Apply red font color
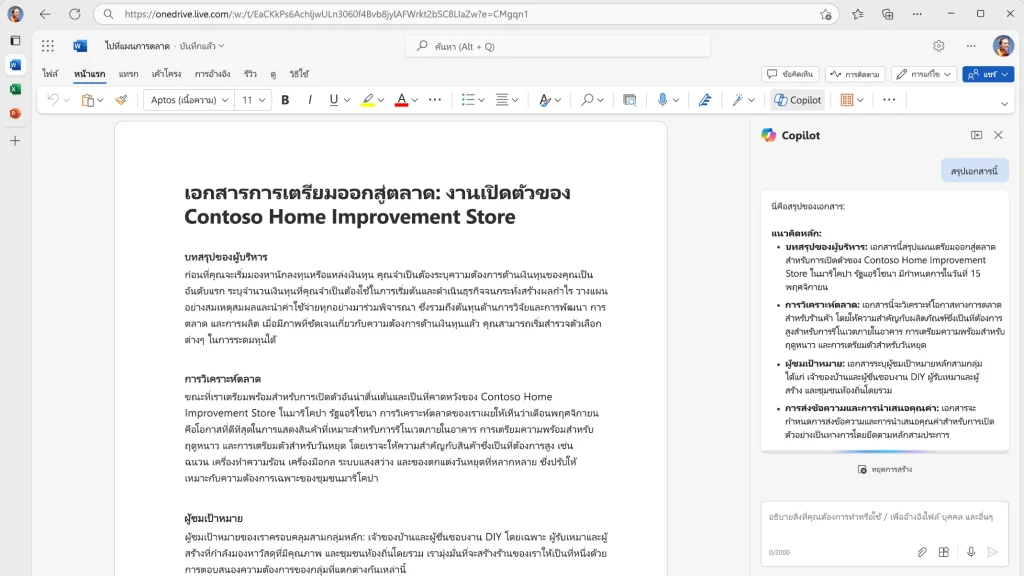The height and width of the screenshot is (576, 1024). coord(402,100)
